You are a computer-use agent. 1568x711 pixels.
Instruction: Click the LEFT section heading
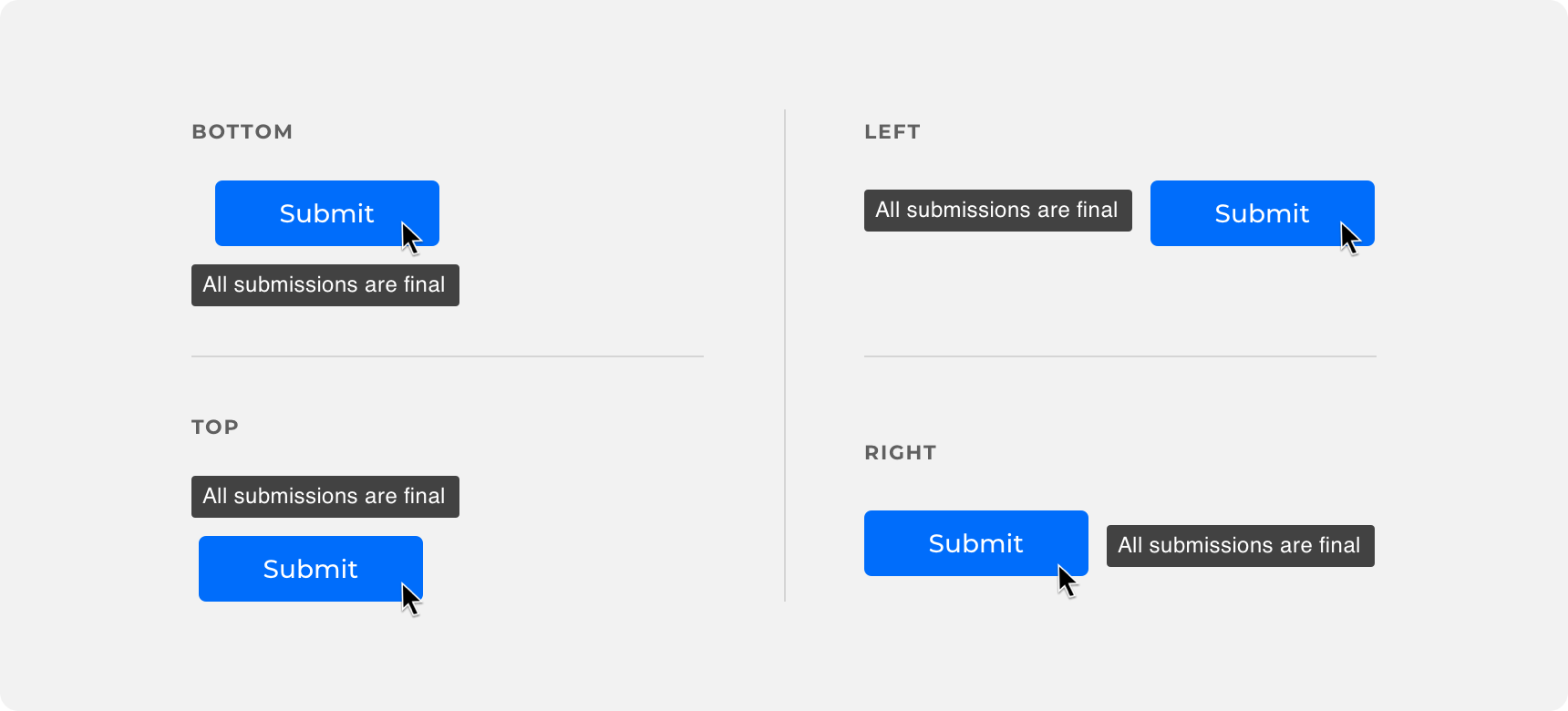892,132
